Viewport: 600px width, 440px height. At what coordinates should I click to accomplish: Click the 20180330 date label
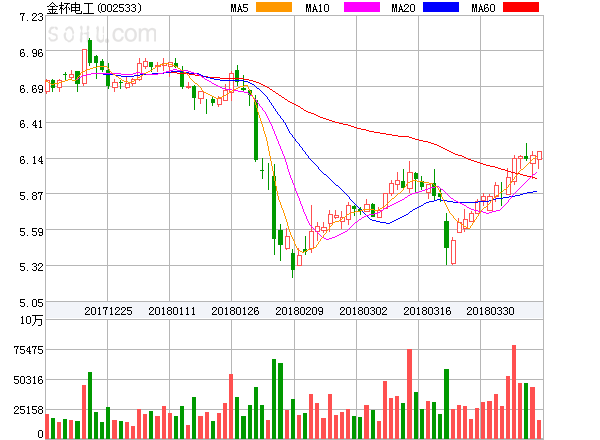point(490,311)
